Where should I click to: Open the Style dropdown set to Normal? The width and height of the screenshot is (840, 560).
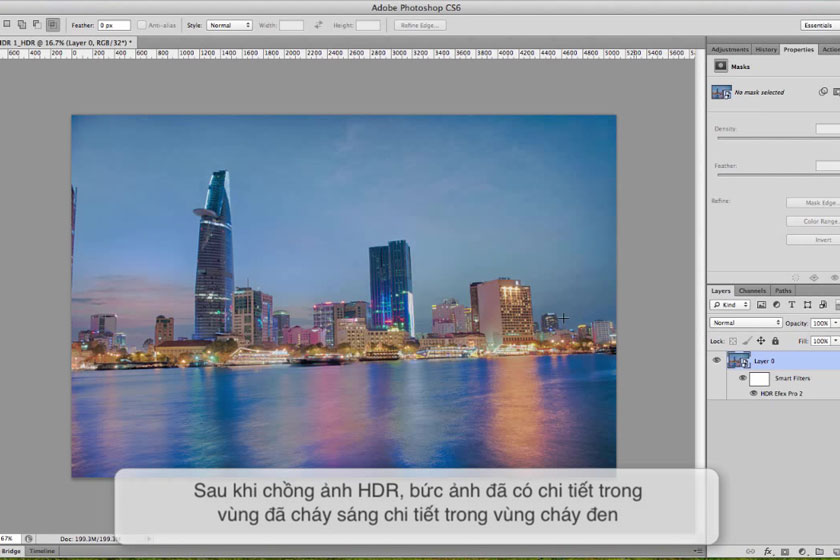[229, 25]
